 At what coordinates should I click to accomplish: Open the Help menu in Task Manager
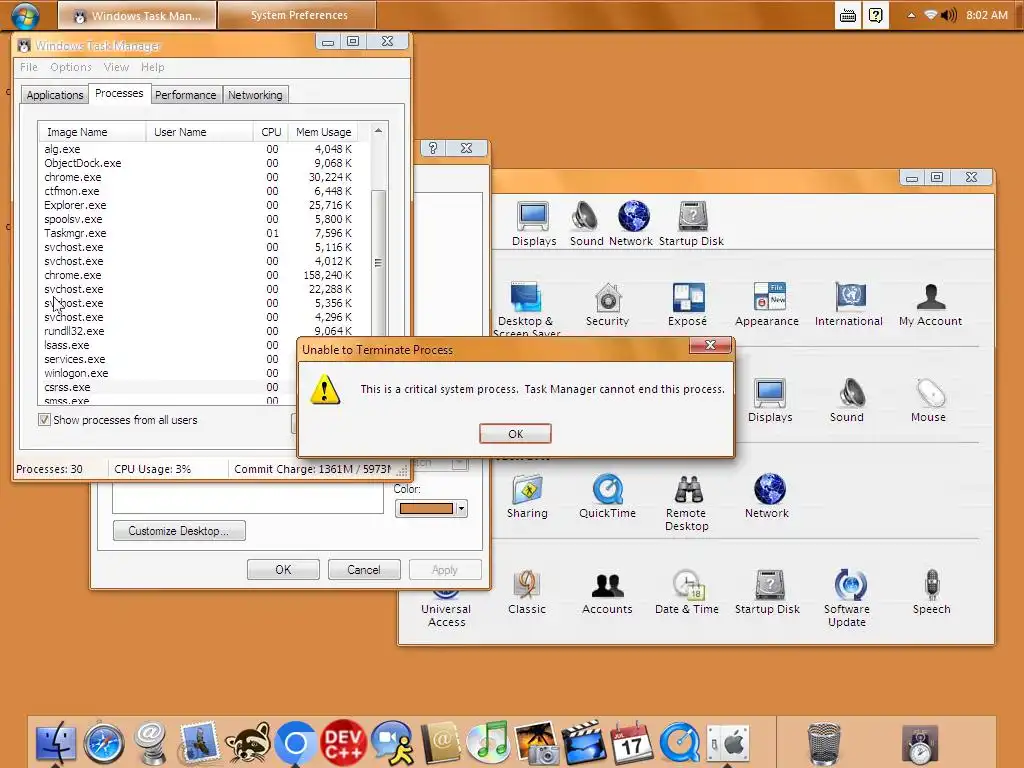[153, 67]
